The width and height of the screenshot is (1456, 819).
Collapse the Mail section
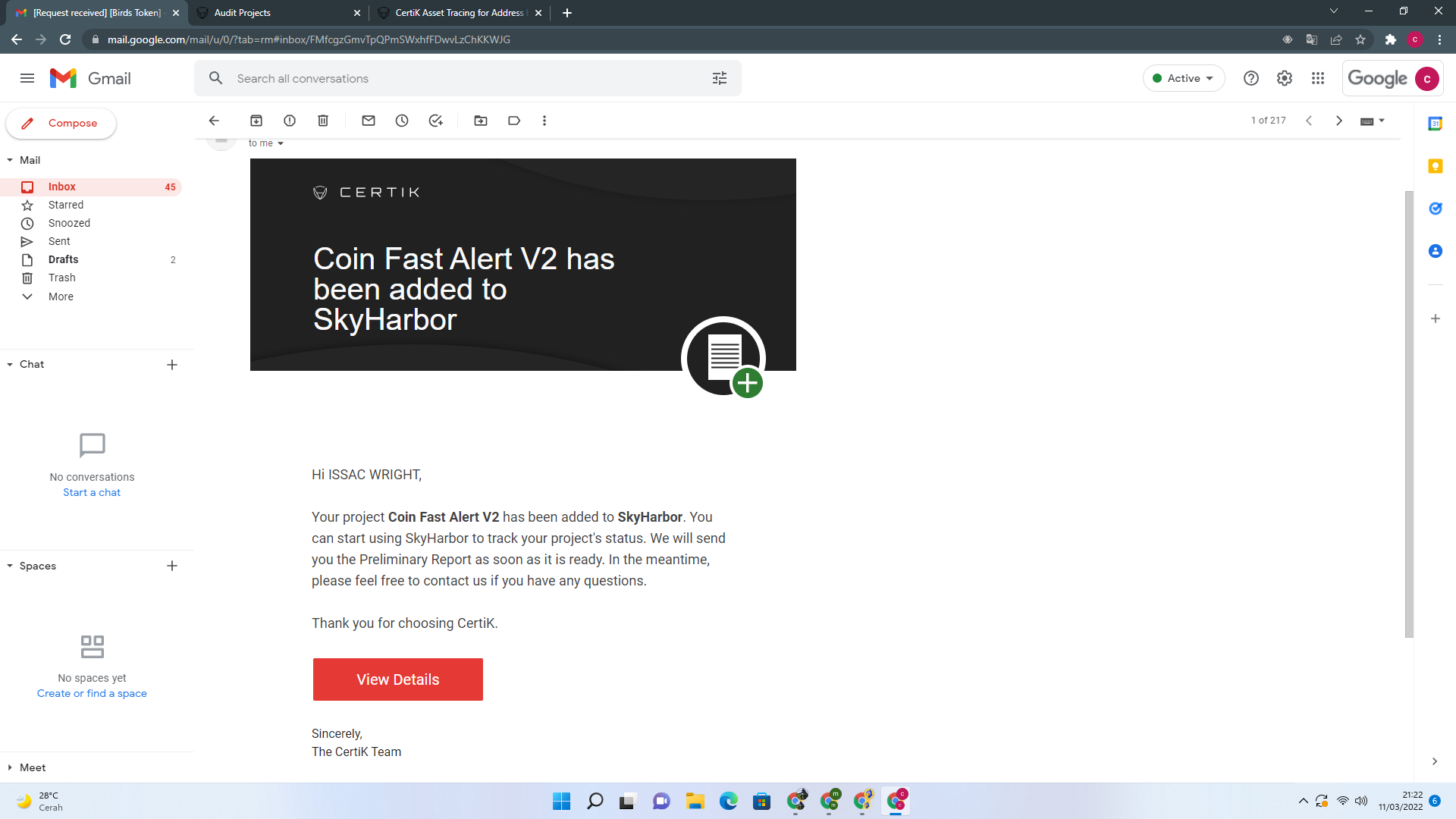click(10, 160)
